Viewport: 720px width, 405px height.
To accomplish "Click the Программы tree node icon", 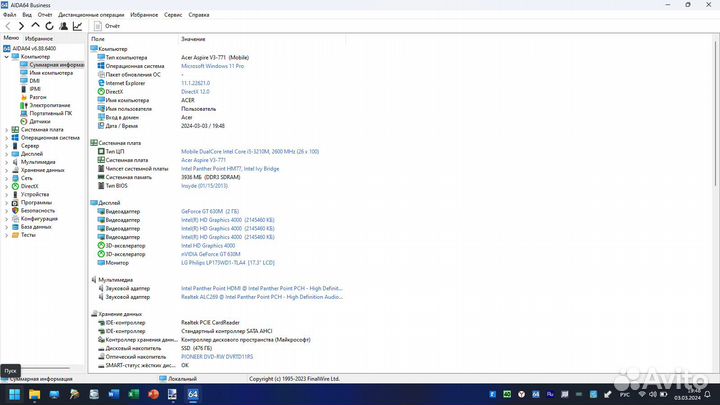I will pyautogui.click(x=15, y=202).
